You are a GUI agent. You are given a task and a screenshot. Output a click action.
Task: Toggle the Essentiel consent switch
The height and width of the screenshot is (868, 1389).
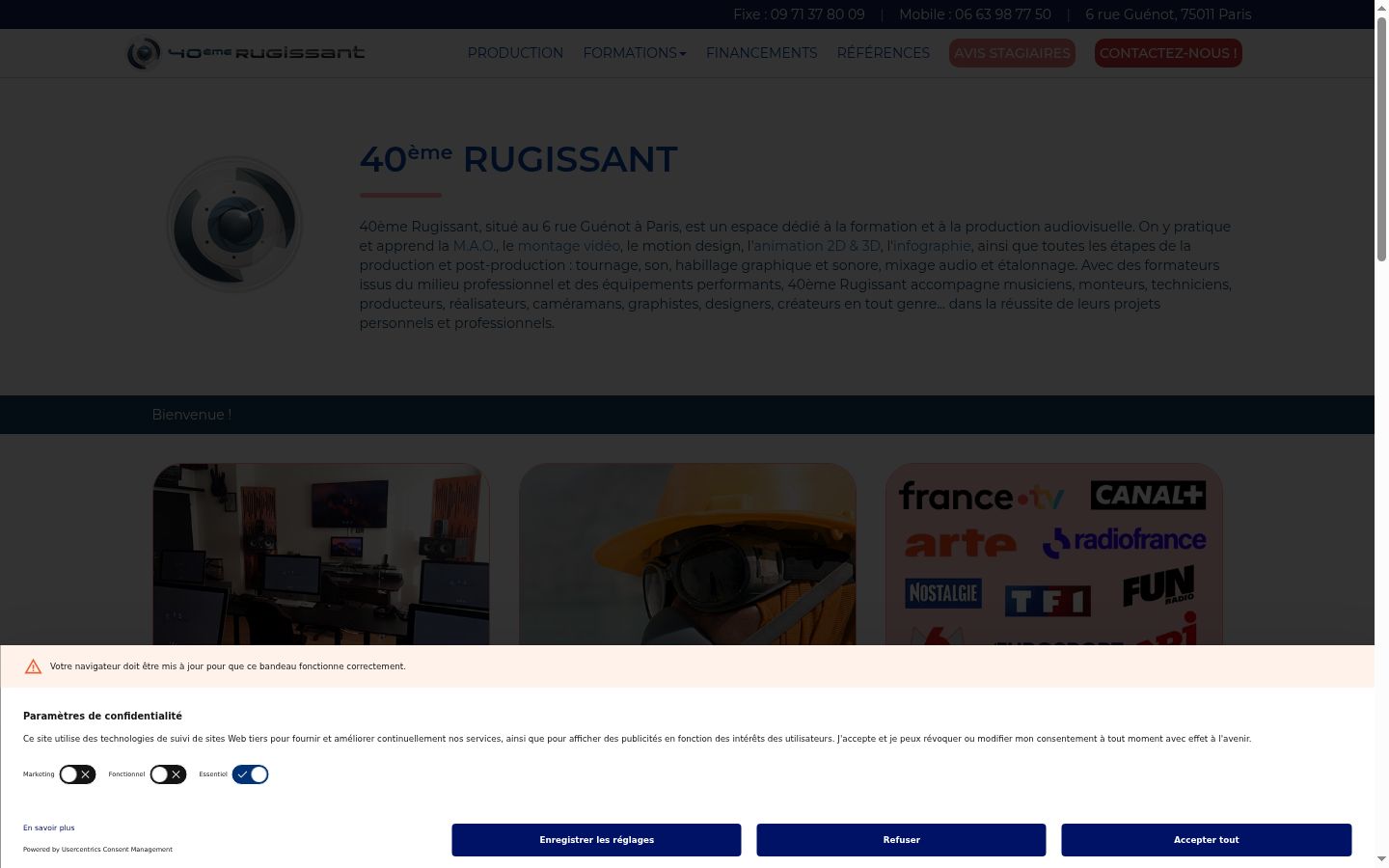(250, 774)
